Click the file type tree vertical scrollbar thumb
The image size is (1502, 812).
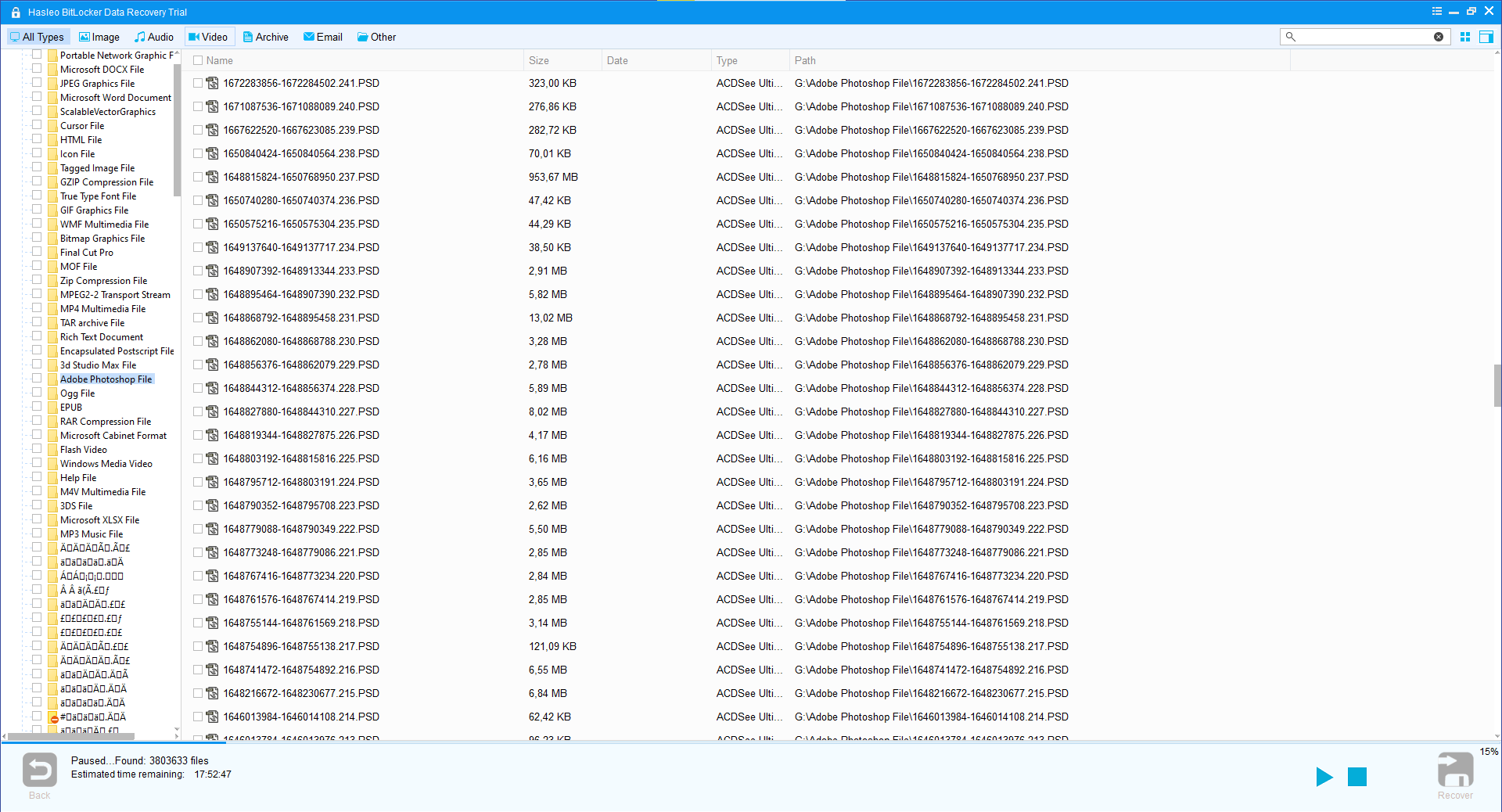[177, 129]
